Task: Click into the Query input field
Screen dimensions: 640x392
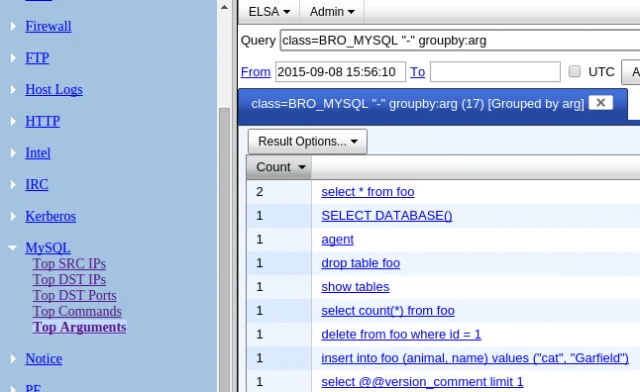Action: (x=460, y=40)
